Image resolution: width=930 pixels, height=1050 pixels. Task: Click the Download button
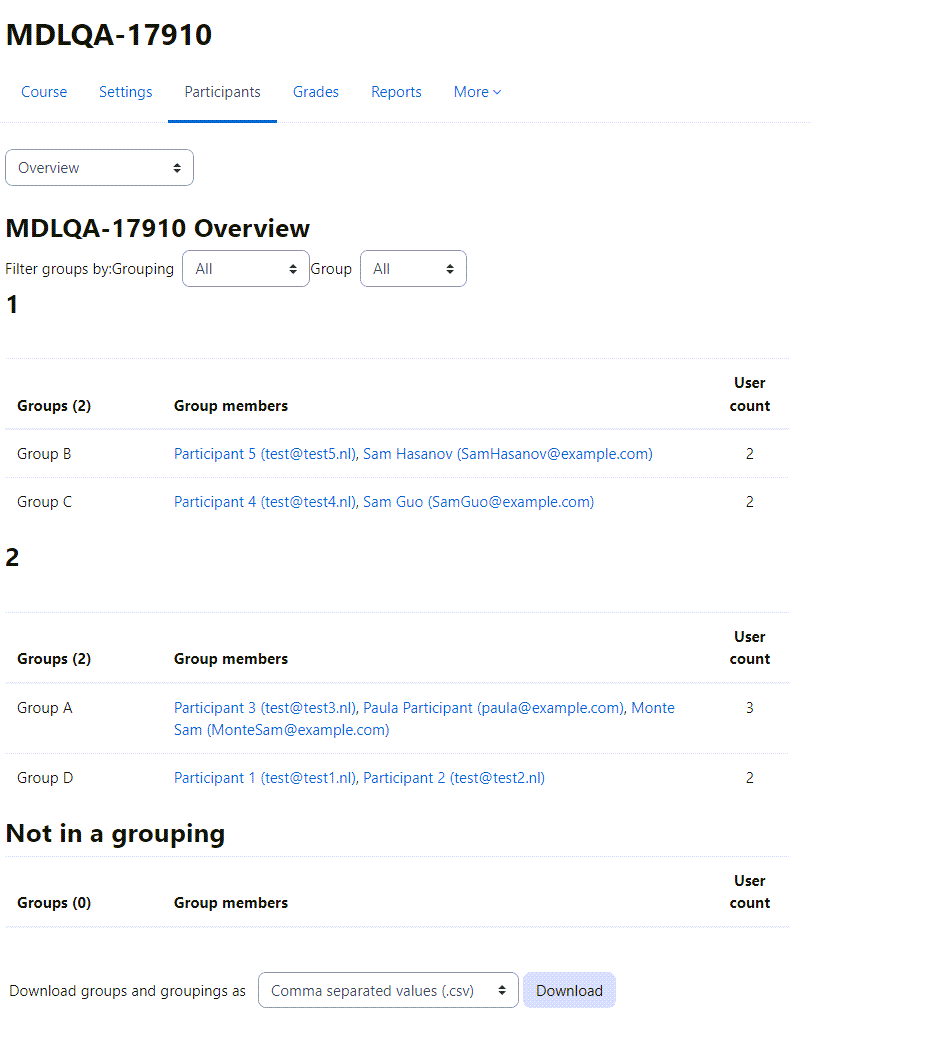click(569, 990)
